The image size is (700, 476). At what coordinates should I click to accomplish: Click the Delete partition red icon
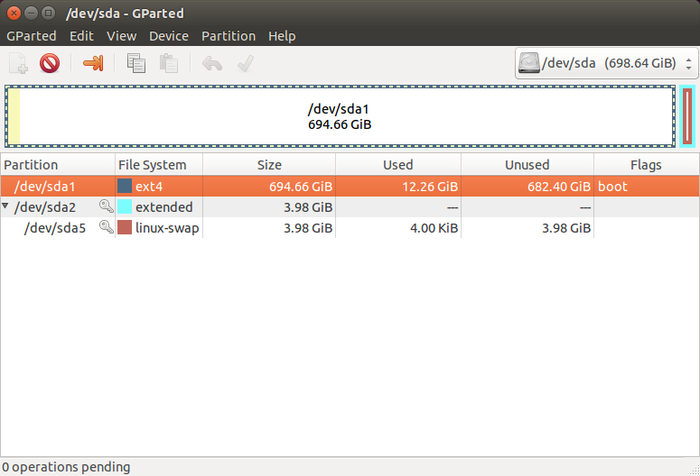coord(49,64)
